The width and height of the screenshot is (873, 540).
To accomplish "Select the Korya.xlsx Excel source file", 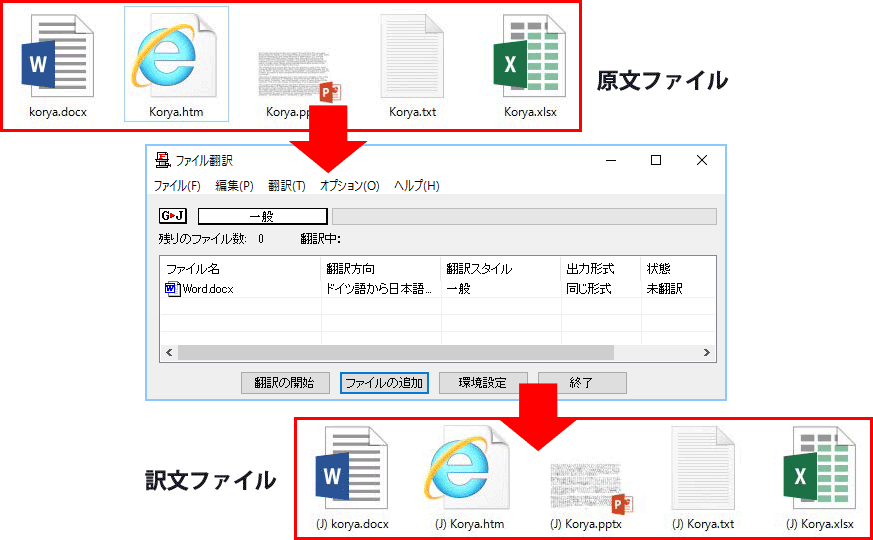I will pyautogui.click(x=530, y=66).
